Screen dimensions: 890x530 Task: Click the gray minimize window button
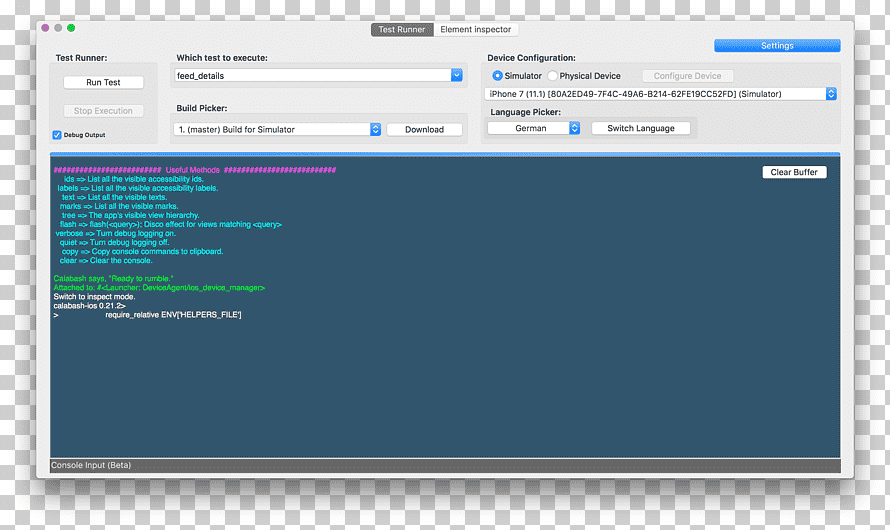click(58, 28)
